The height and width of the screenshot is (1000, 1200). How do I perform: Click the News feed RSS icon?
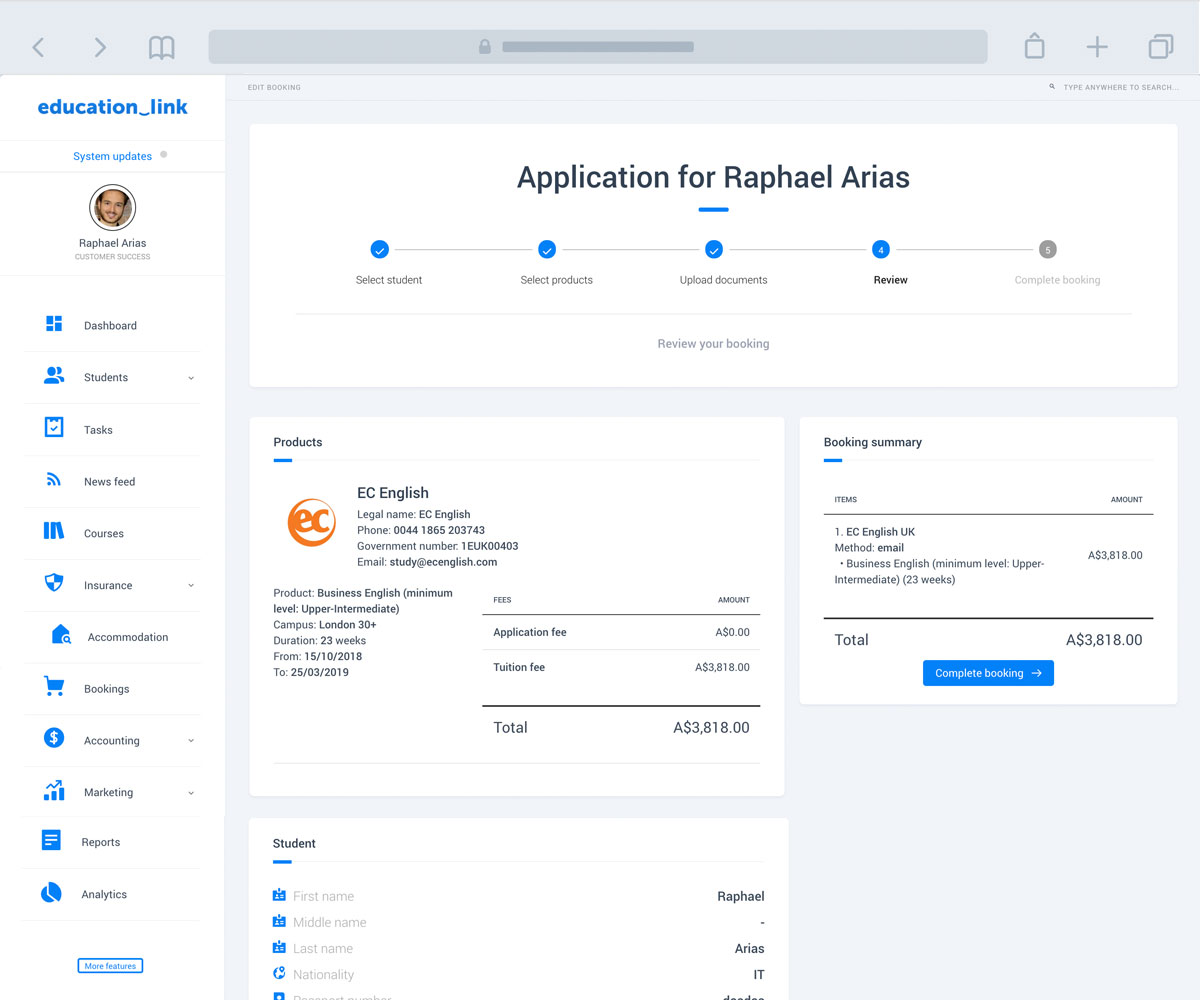[54, 480]
